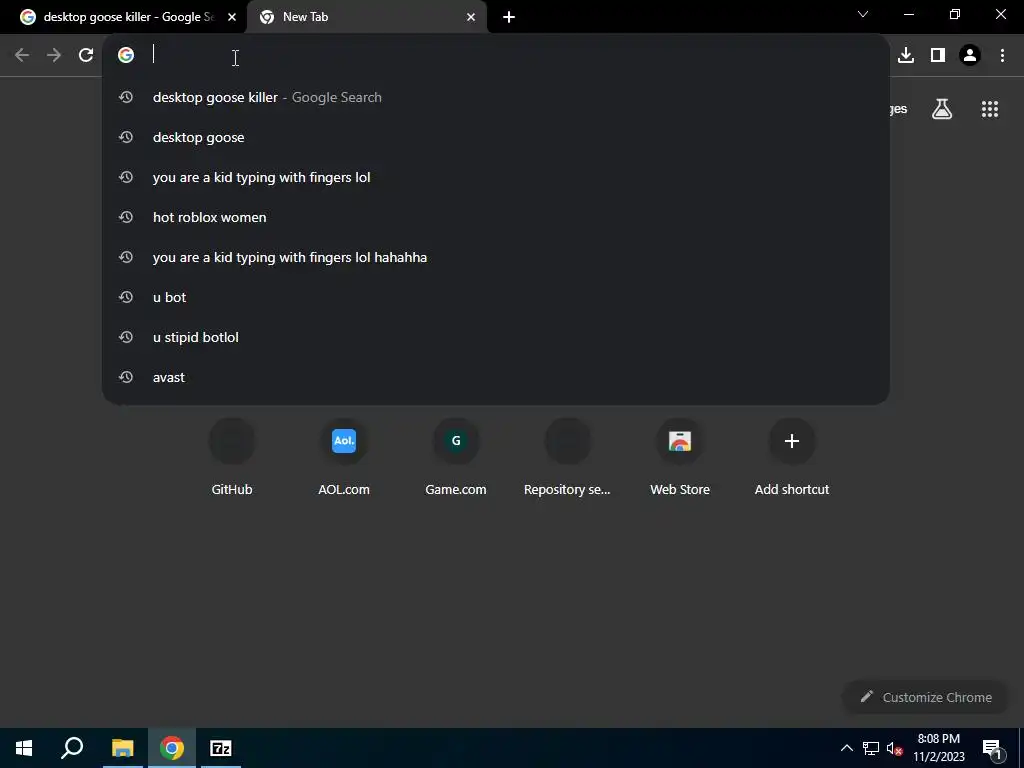1024x768 pixels.
Task: Open the Windows Start menu
Action: point(24,748)
